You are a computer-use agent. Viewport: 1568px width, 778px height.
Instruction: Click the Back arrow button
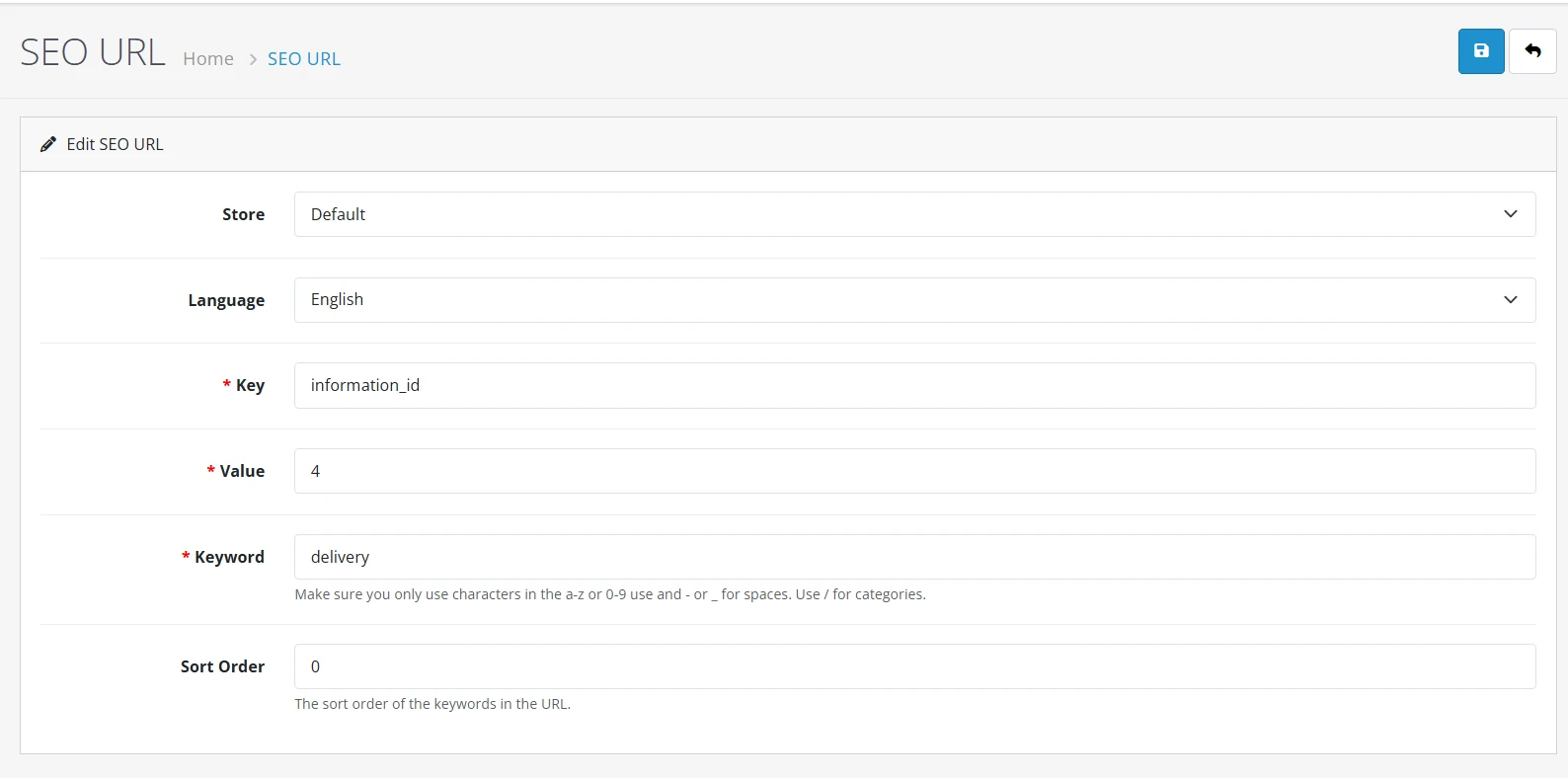tap(1532, 51)
